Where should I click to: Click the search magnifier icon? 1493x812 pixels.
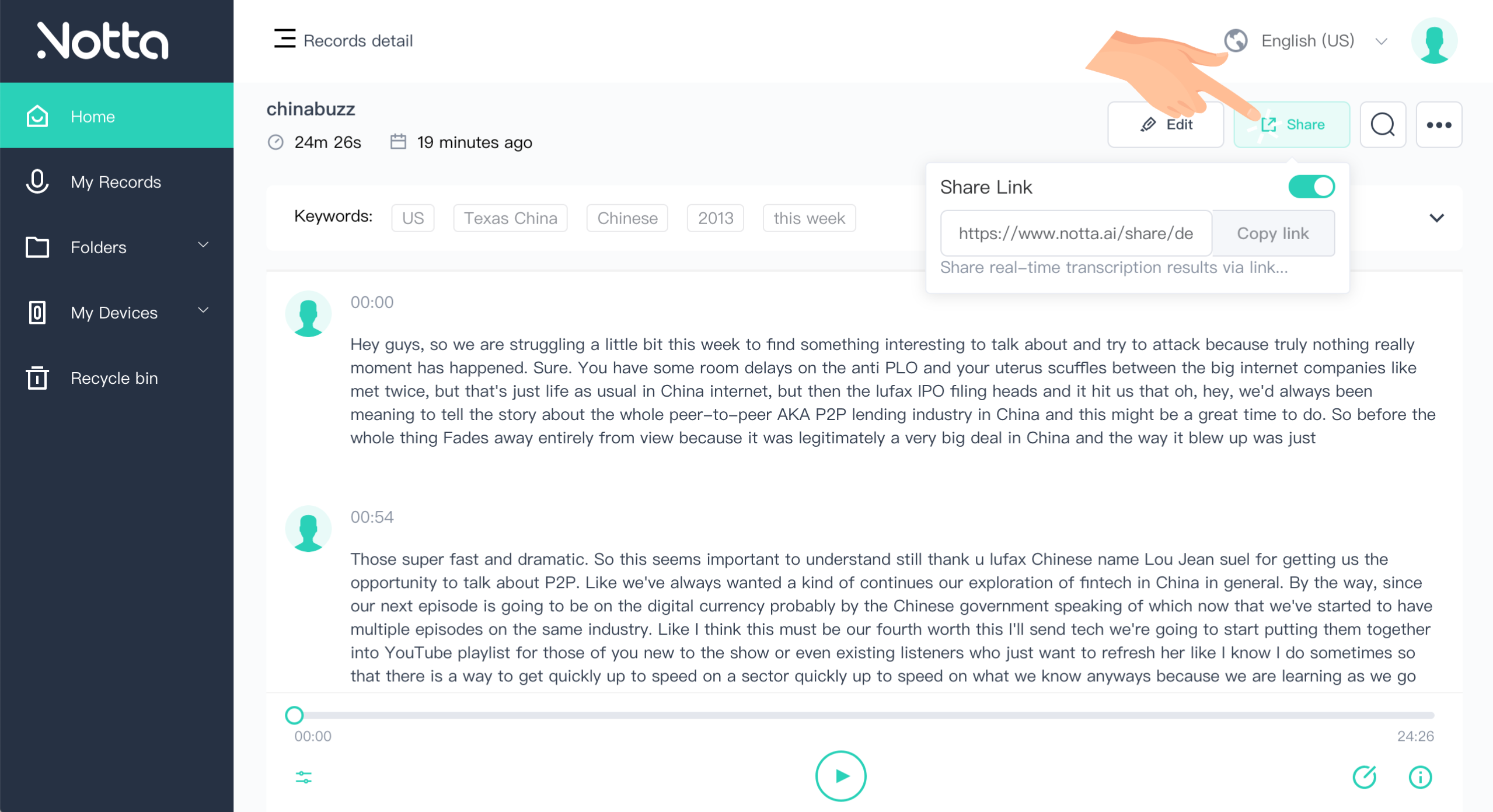[1383, 125]
